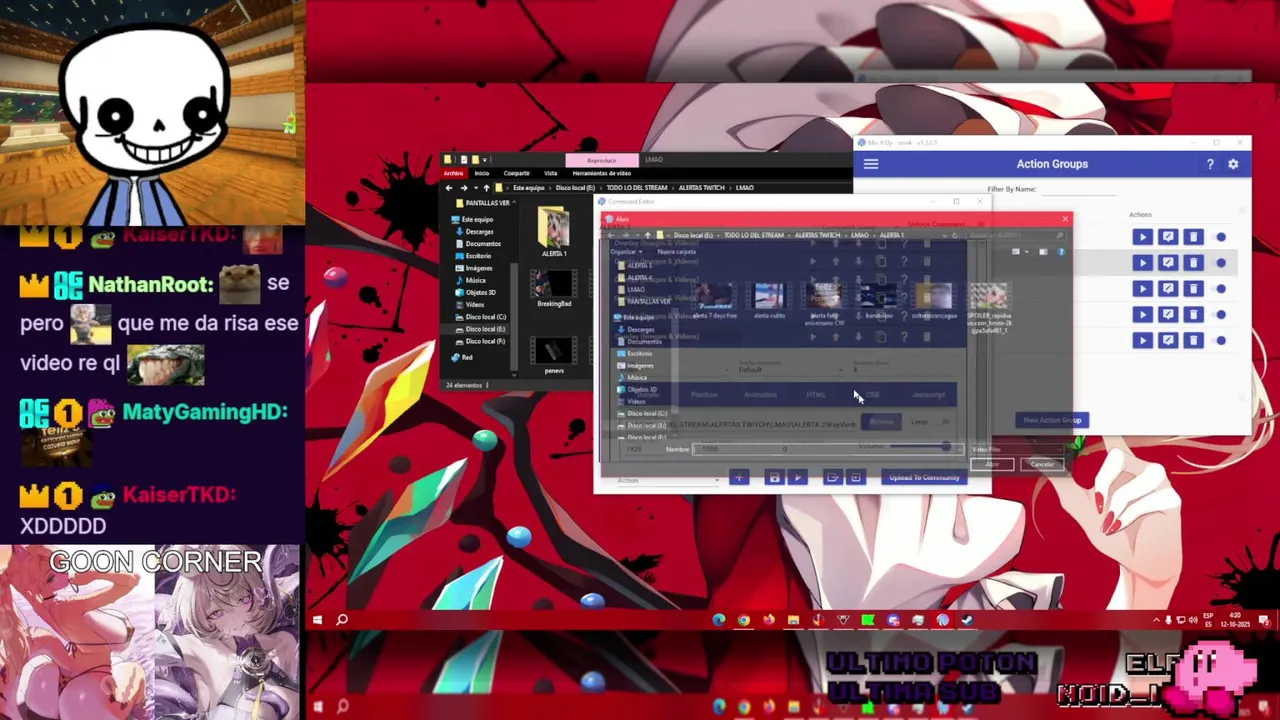Delete the first action group in the list
Screen dimensions: 1280x720
1193,237
